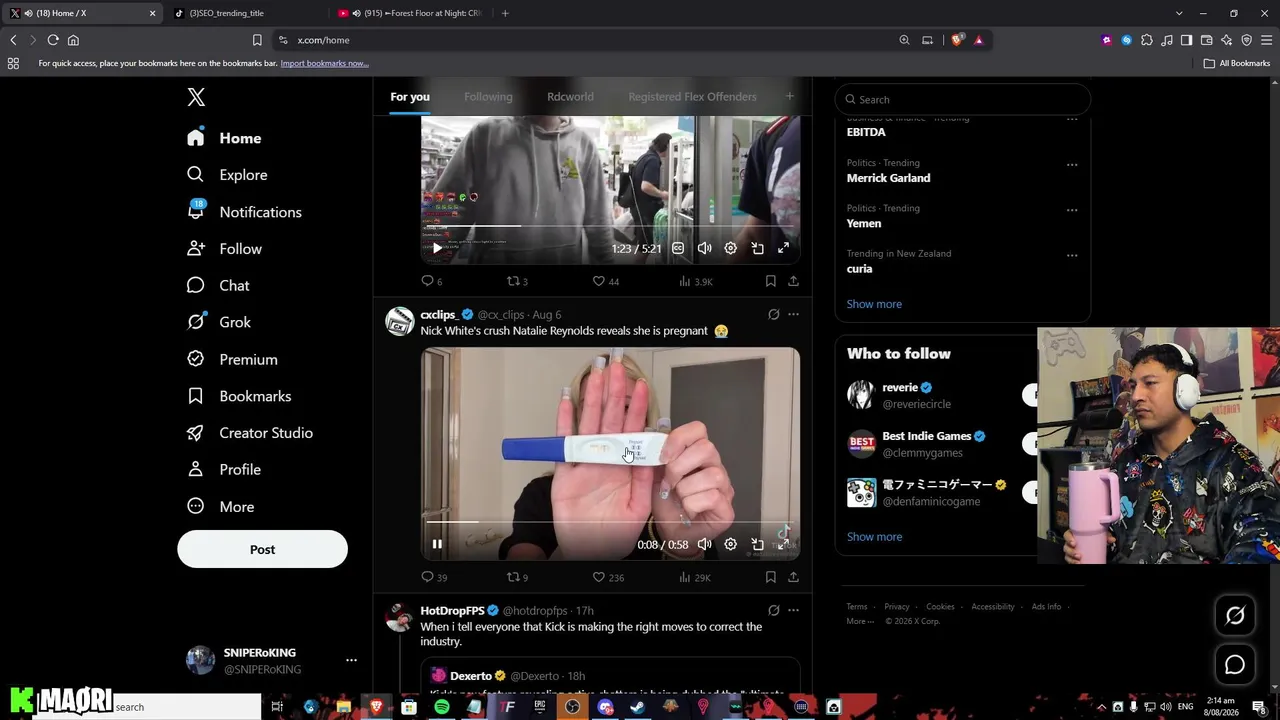Open settings gear on the cxclips video

[731, 544]
